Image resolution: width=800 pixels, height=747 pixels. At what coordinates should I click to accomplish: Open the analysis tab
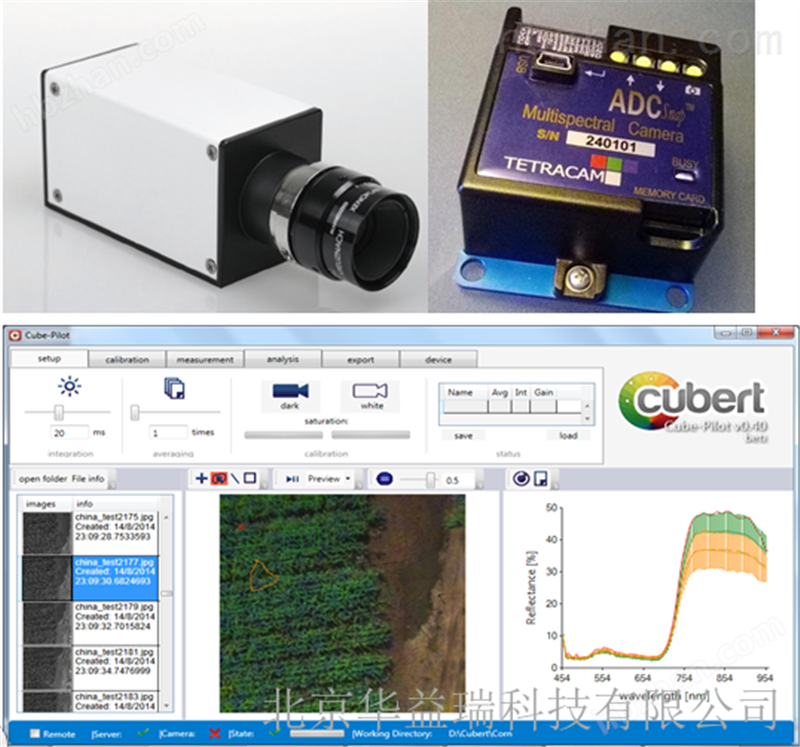(x=283, y=360)
